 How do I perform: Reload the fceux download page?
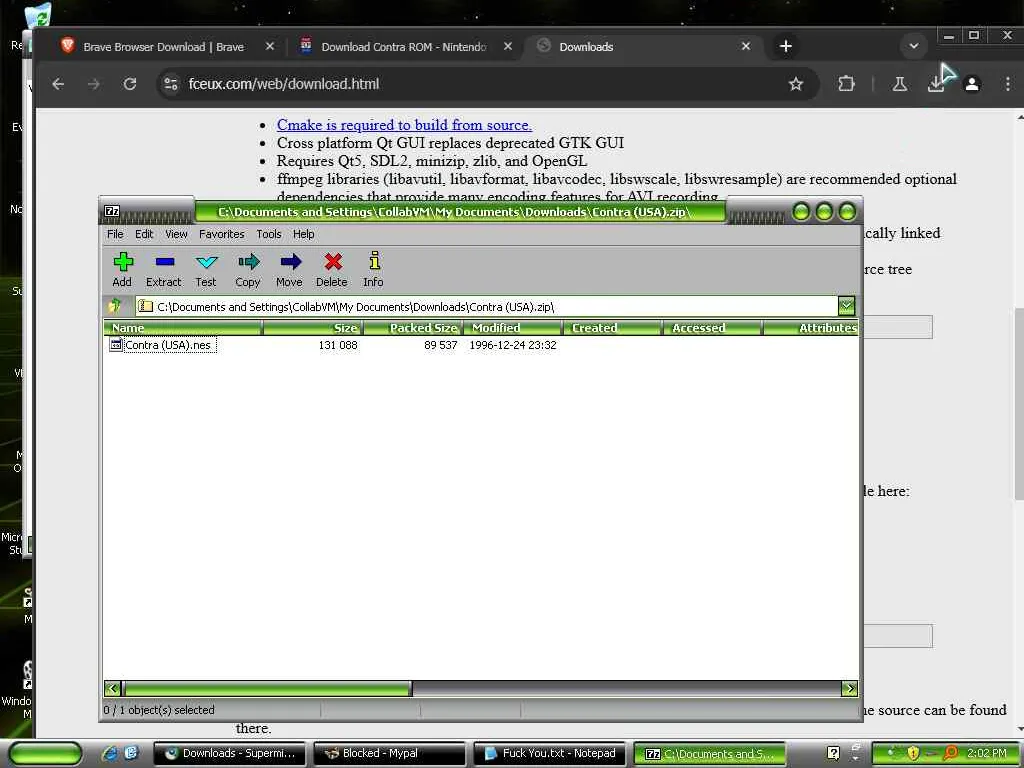pos(130,84)
